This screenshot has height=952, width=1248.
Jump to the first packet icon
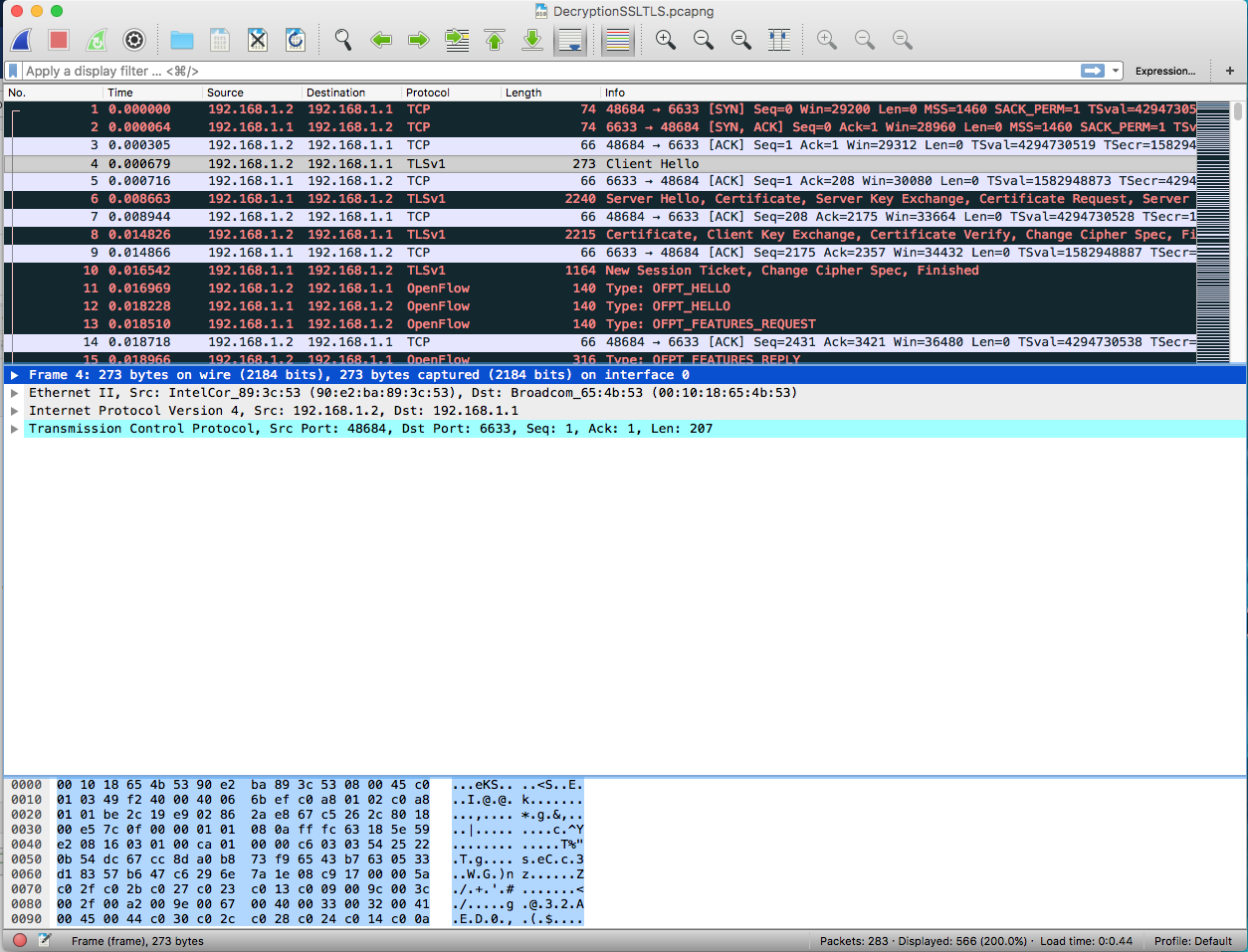click(x=495, y=40)
